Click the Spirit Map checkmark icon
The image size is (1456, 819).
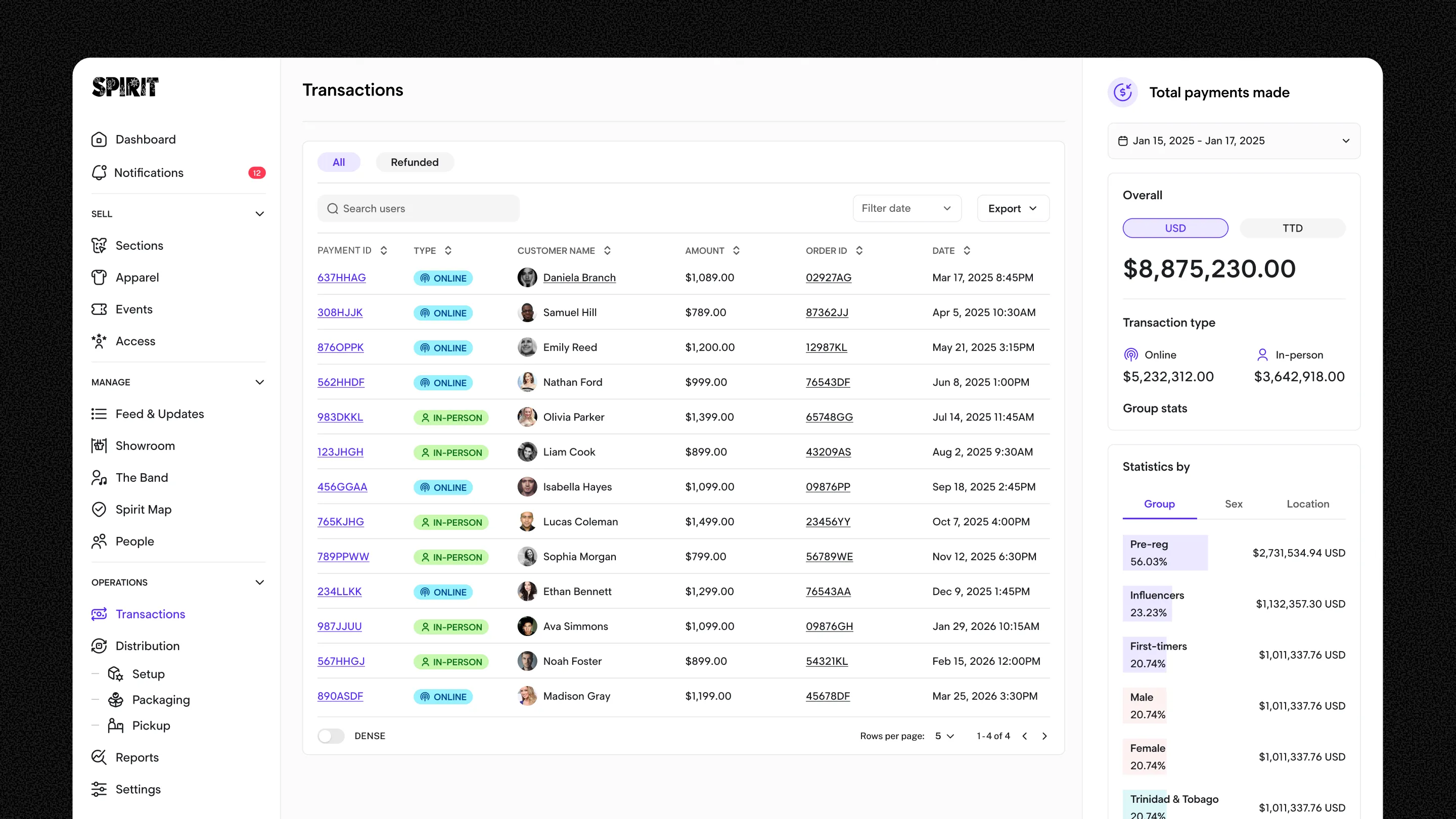[x=99, y=509]
